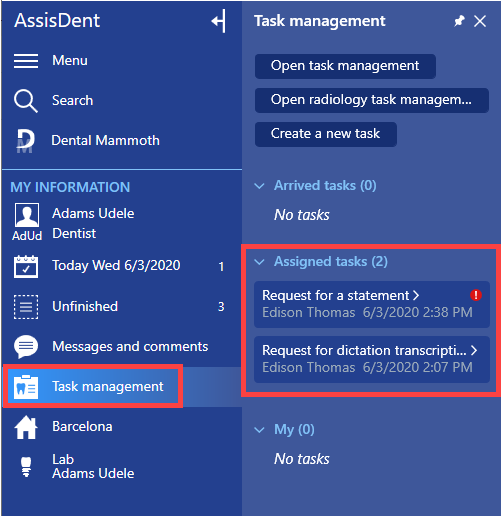The height and width of the screenshot is (516, 501).
Task: Click the Barcelona home icon
Action: (26, 428)
